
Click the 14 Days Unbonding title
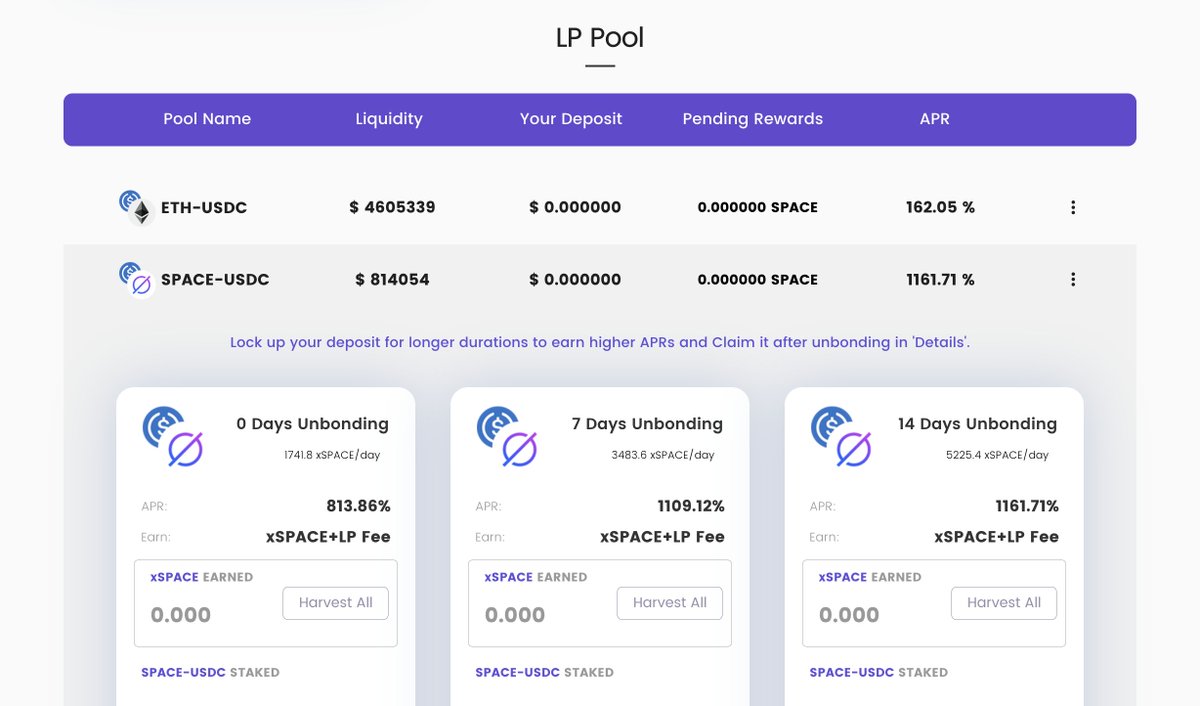click(977, 424)
